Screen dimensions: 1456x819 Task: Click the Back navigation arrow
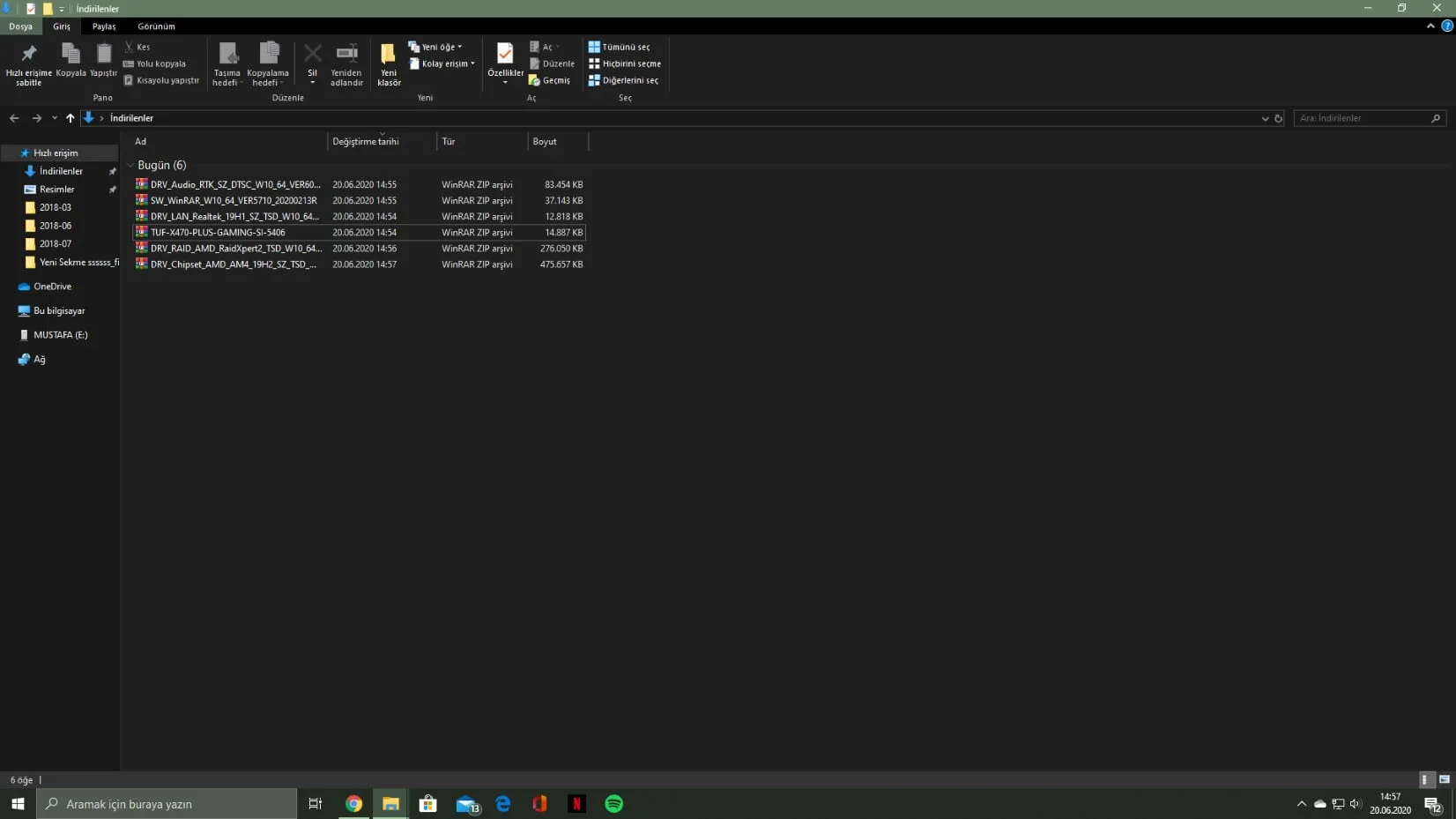click(14, 118)
